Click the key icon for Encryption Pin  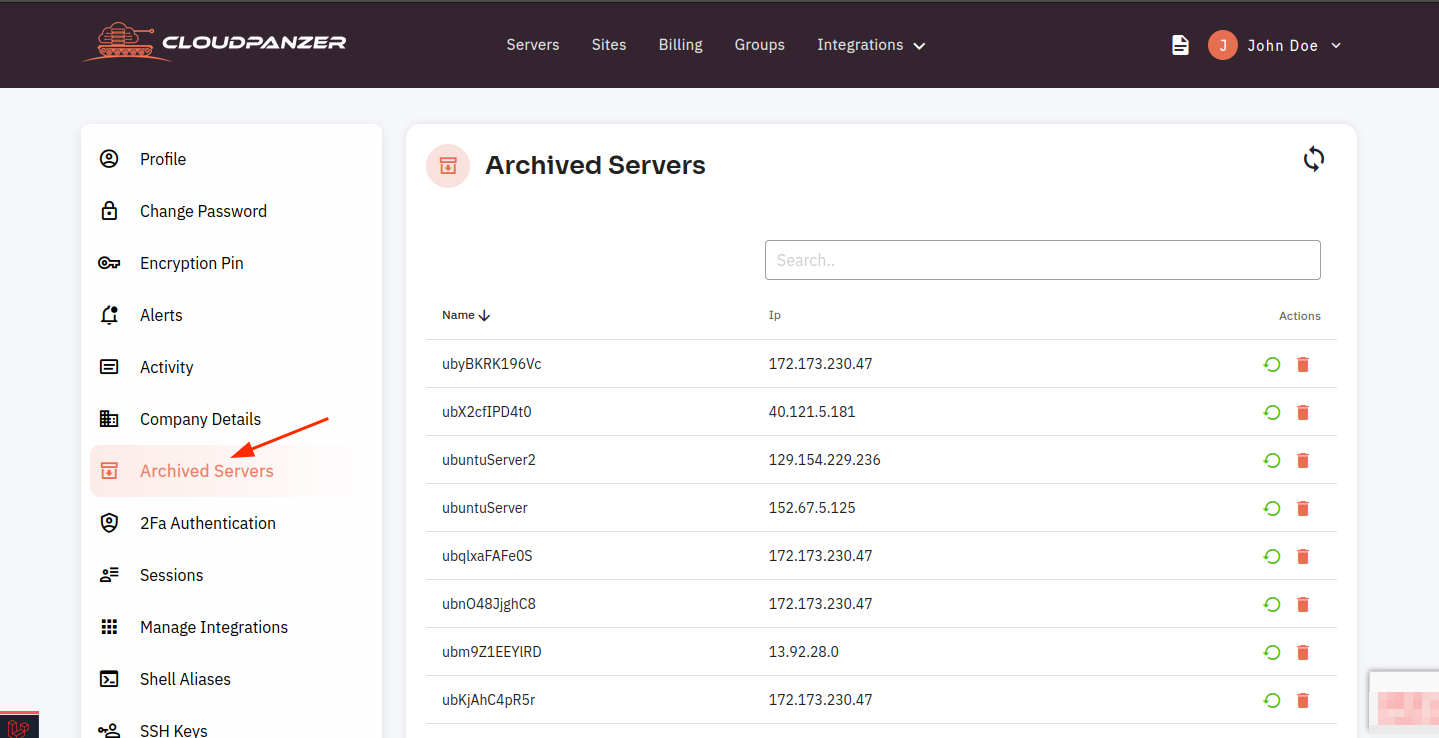109,263
